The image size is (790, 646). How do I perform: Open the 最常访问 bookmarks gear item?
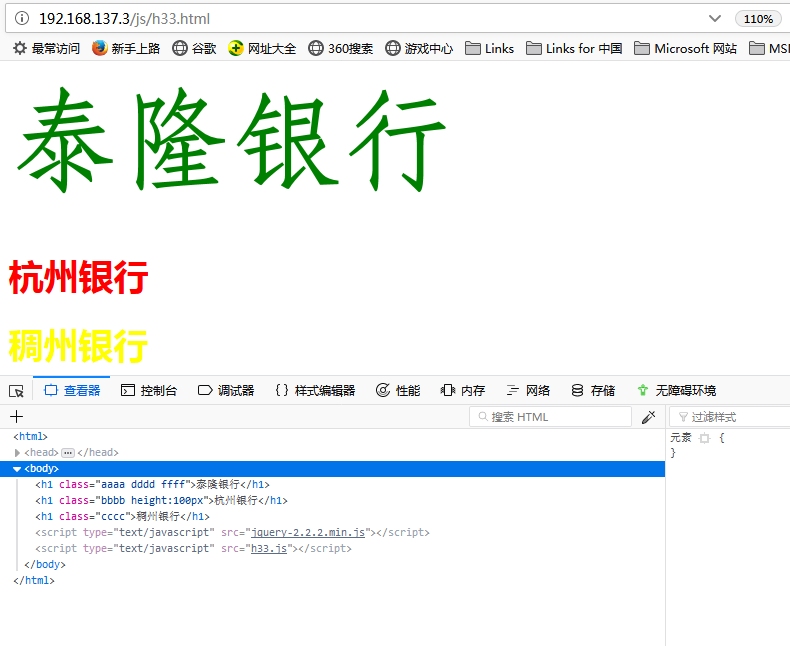coord(46,48)
